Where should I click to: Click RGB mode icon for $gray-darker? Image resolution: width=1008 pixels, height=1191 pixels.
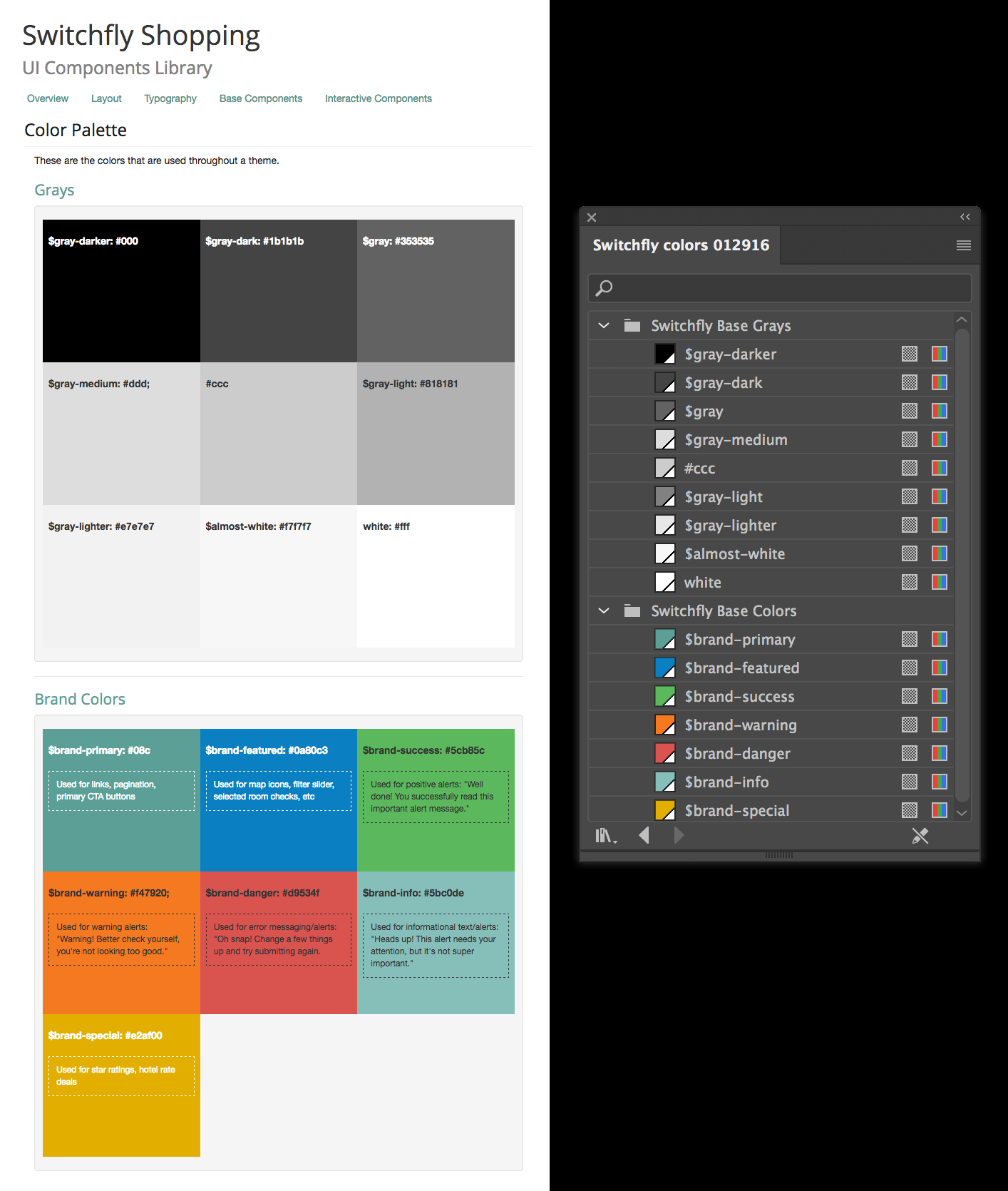pos(940,354)
